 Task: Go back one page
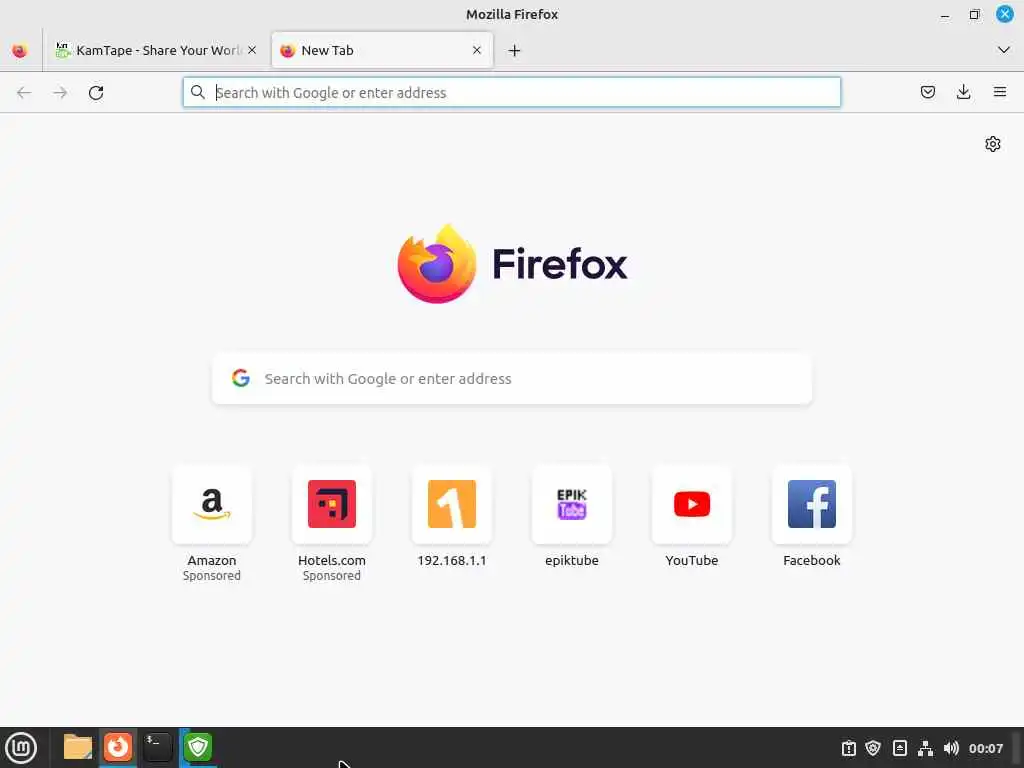click(x=24, y=93)
